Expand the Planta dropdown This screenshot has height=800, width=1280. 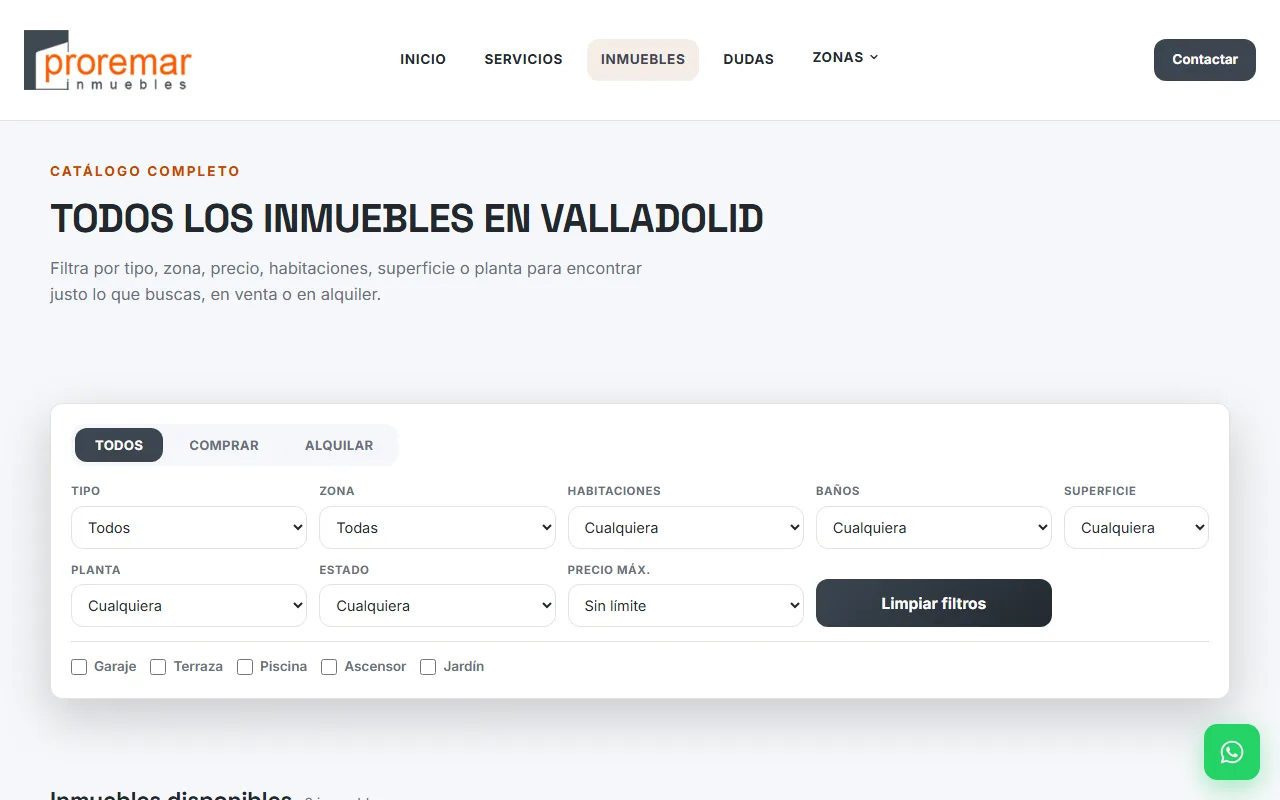coord(189,606)
